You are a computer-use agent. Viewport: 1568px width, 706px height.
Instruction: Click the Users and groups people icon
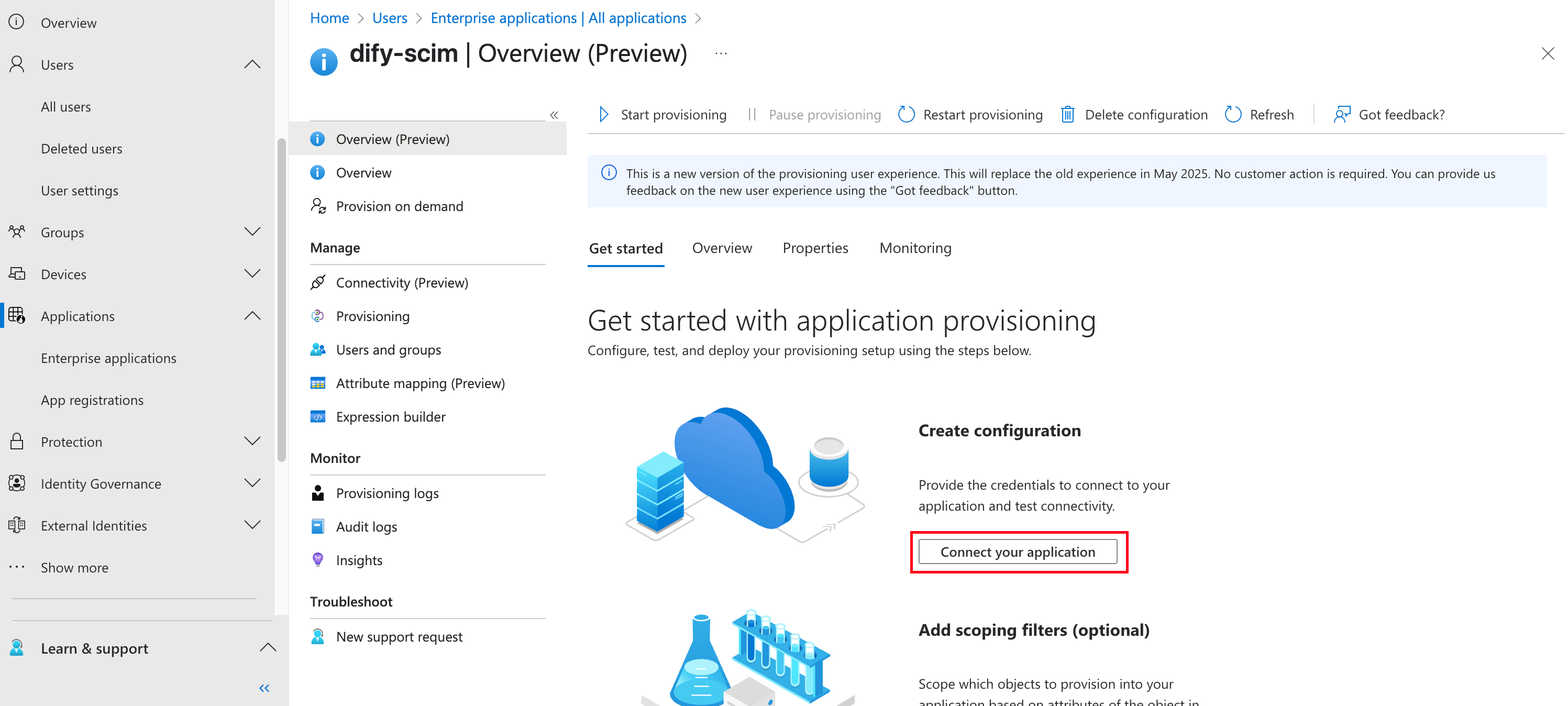pos(318,349)
